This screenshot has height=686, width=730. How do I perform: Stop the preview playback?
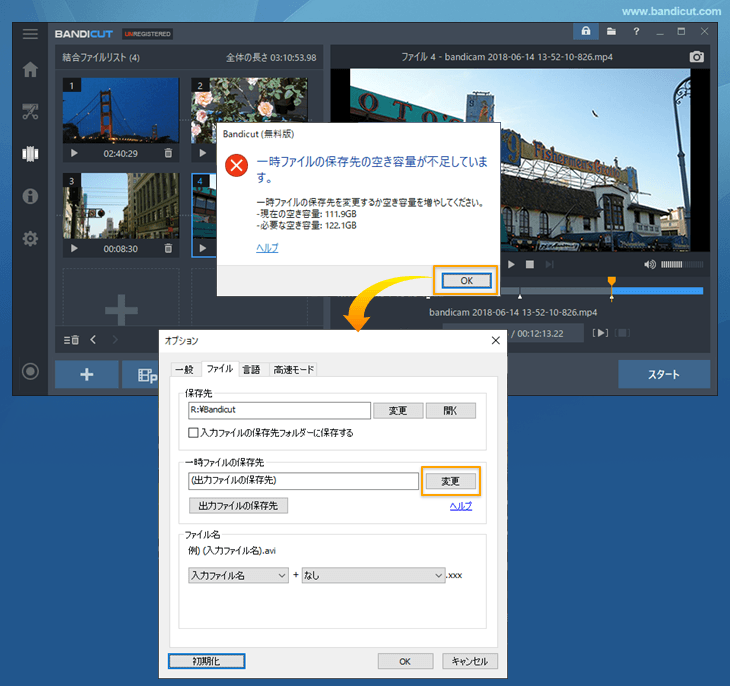[530, 265]
